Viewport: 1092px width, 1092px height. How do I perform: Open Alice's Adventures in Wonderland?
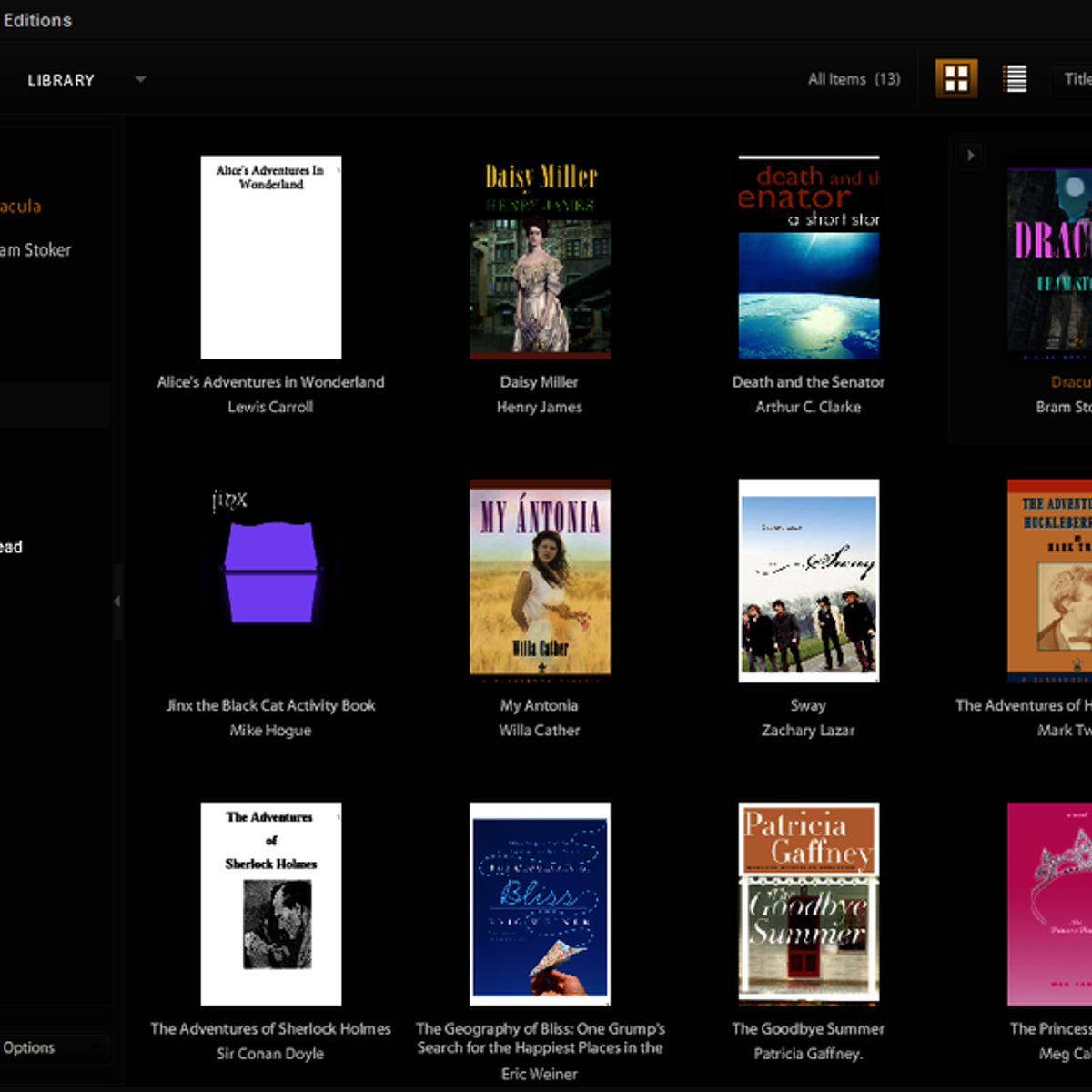click(270, 256)
